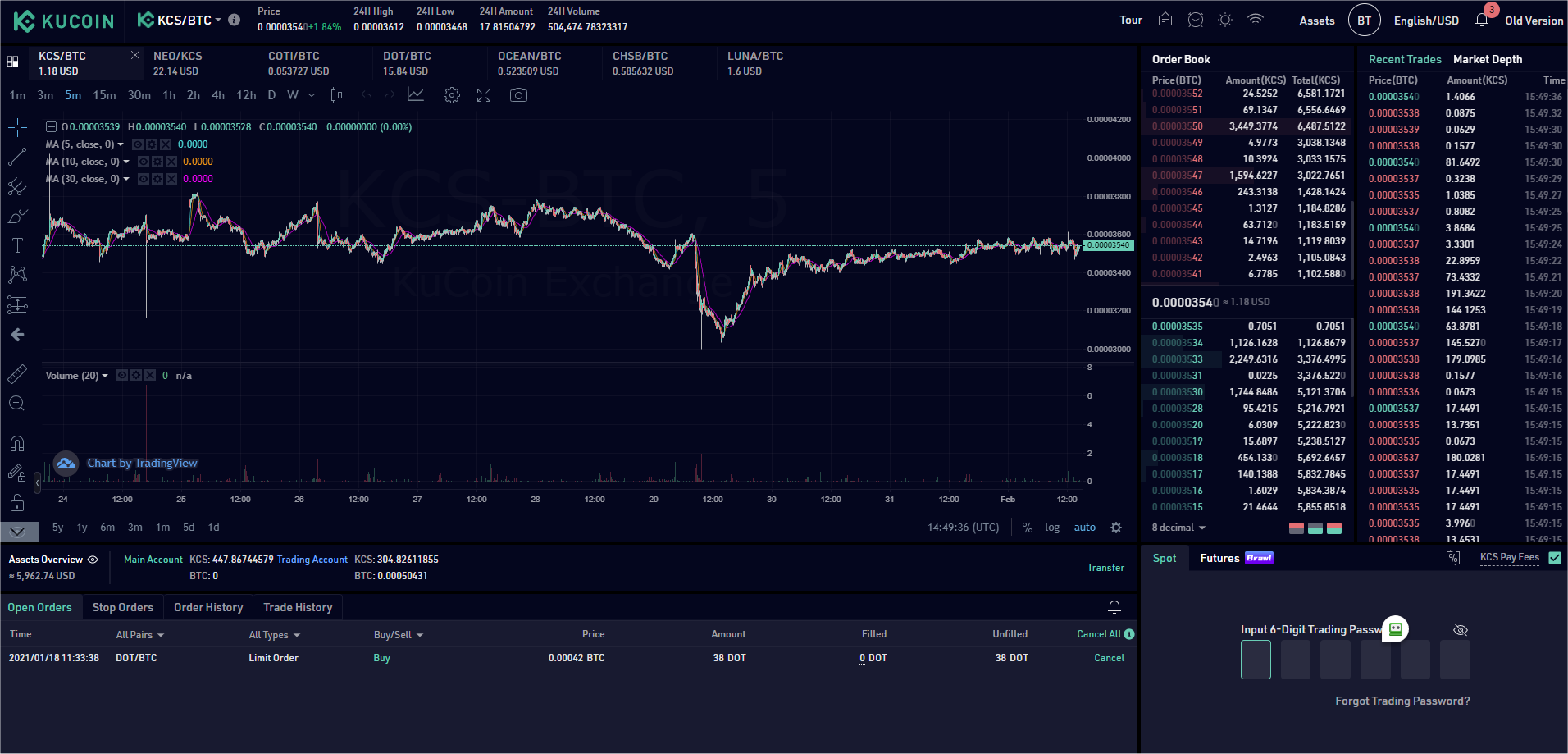Take a chart snapshot with camera icon

pos(518,95)
